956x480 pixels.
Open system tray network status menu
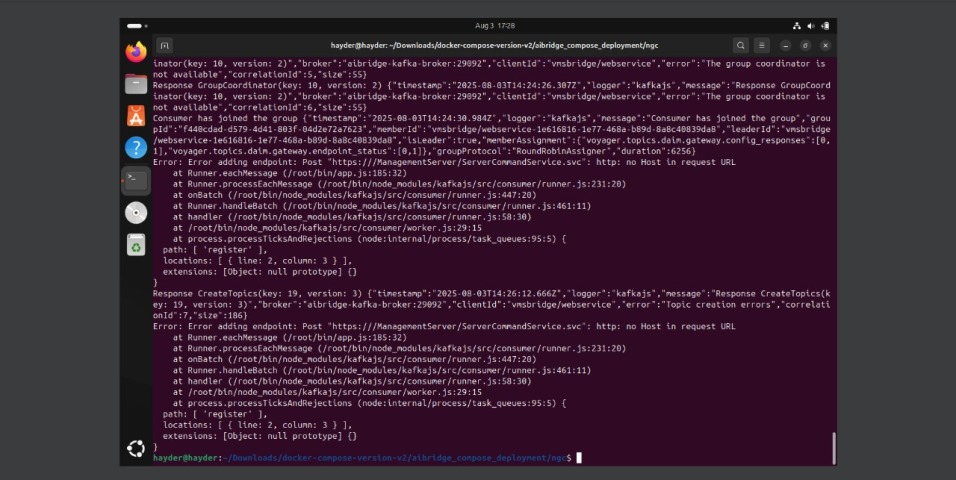click(797, 25)
